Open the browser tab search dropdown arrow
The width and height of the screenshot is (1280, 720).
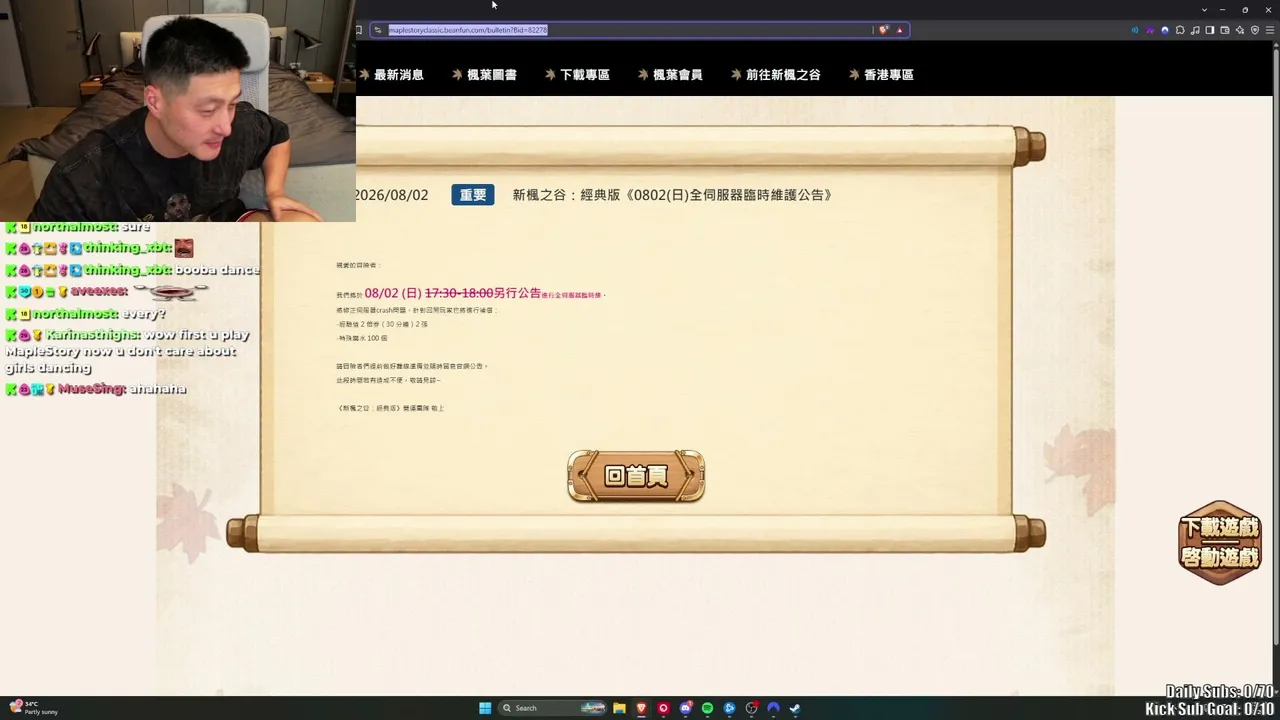(x=1204, y=9)
